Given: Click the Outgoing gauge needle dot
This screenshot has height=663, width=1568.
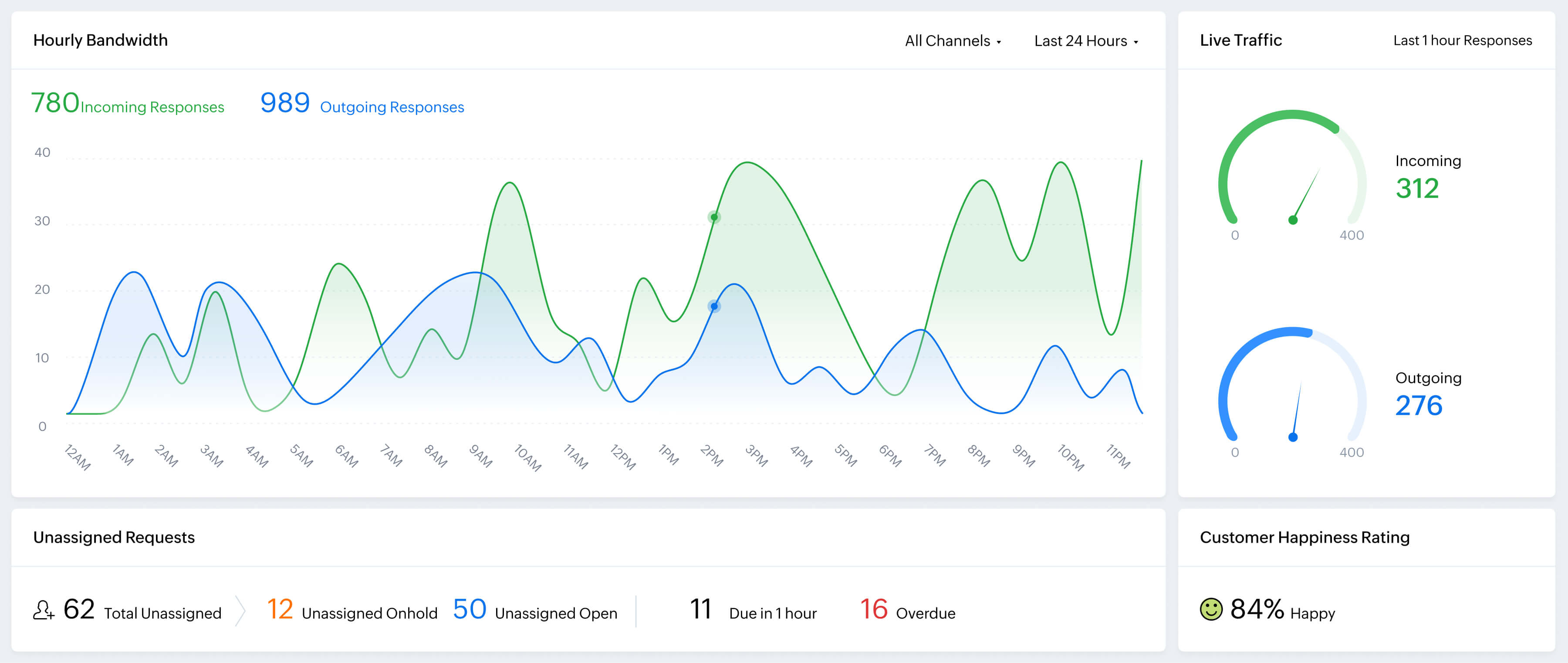Looking at the screenshot, I should coord(1293,437).
